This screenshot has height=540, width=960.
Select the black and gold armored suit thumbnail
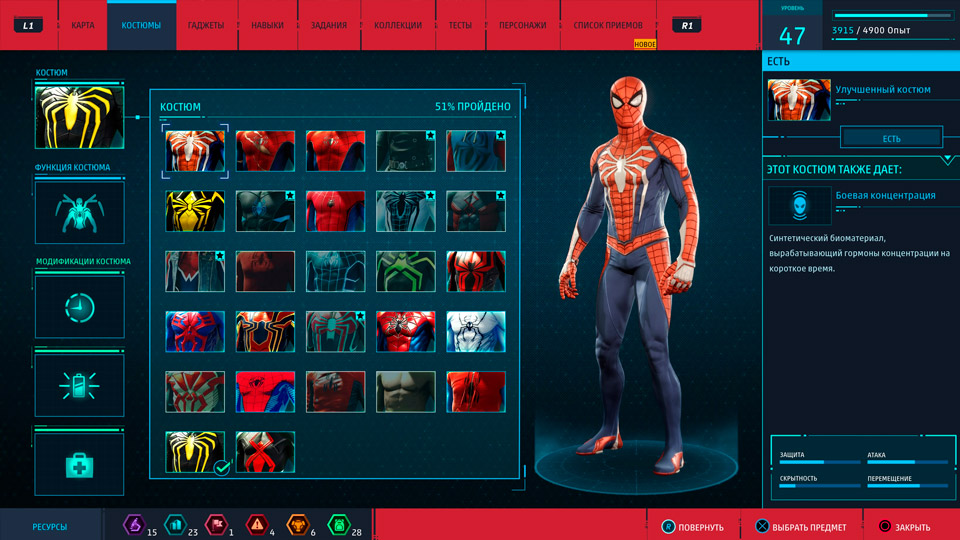pyautogui.click(x=265, y=331)
